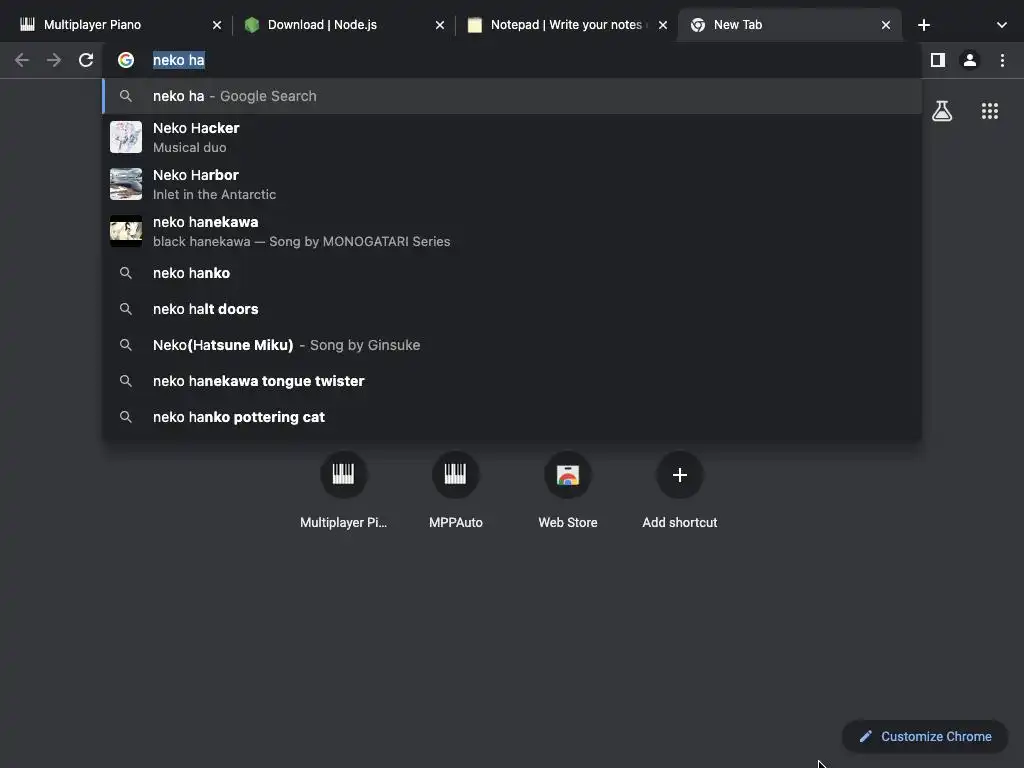Click Customize Chrome button

(925, 737)
